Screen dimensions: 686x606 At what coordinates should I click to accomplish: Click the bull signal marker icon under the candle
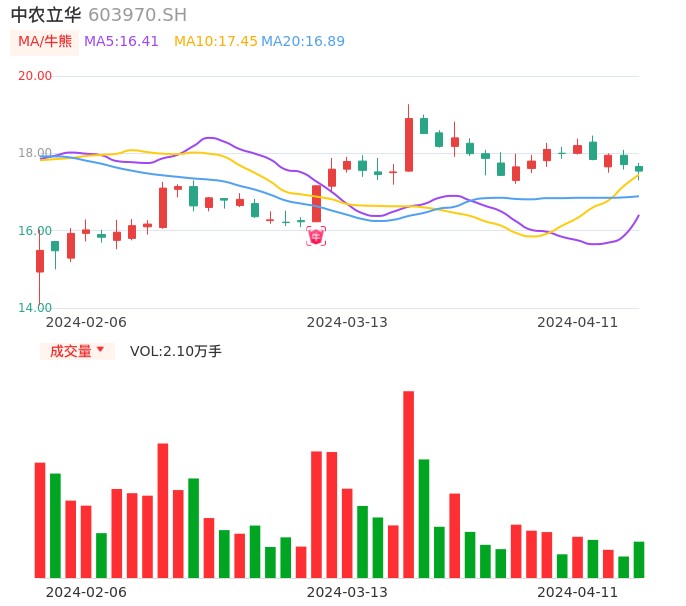(316, 237)
